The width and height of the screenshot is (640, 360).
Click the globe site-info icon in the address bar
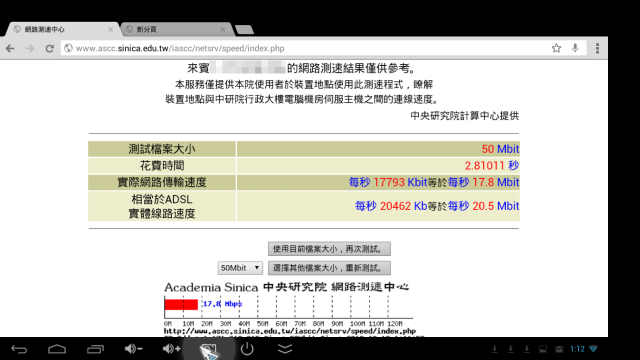click(x=68, y=48)
